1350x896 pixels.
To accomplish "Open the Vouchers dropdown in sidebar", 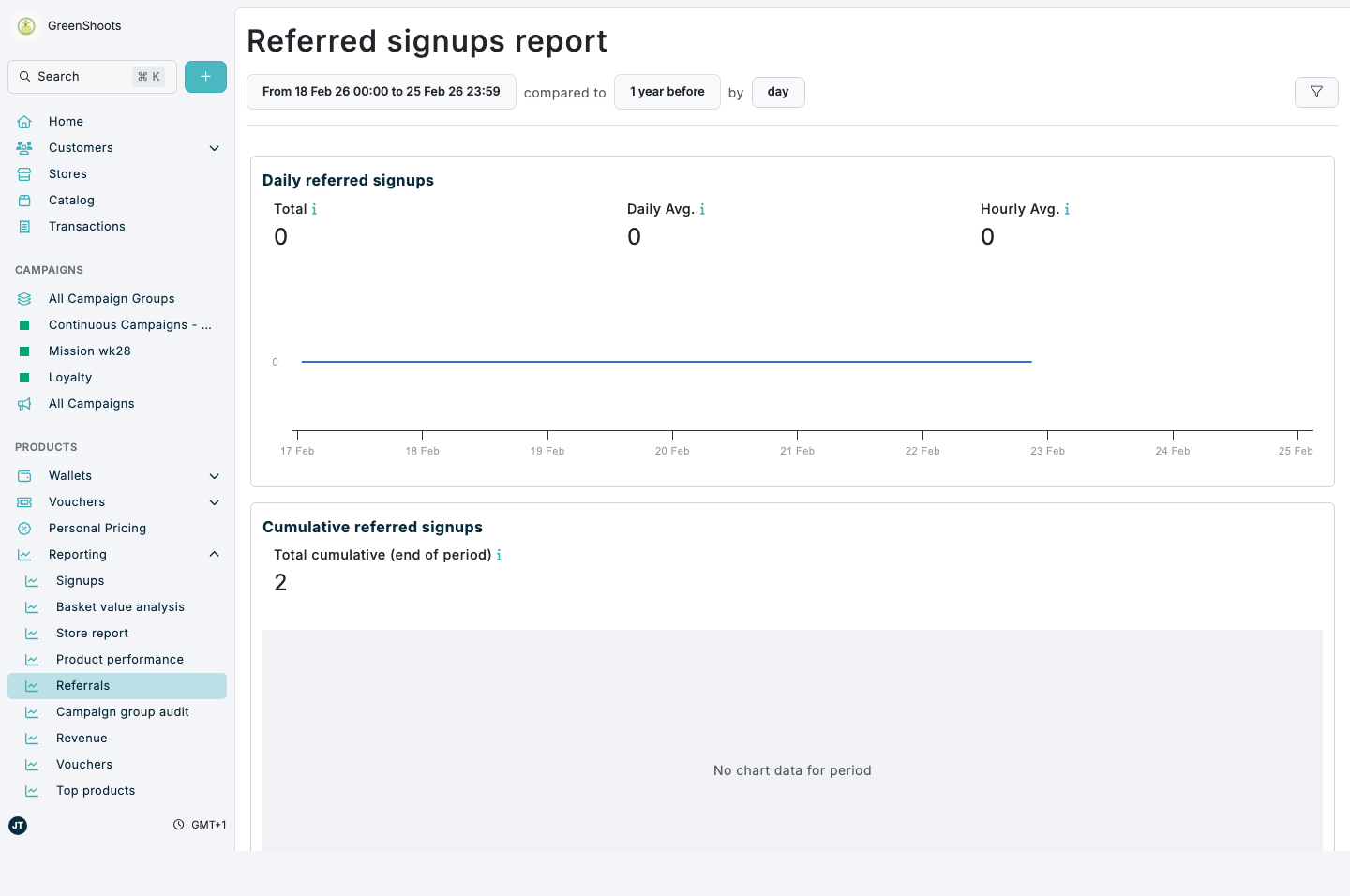I will click(214, 501).
